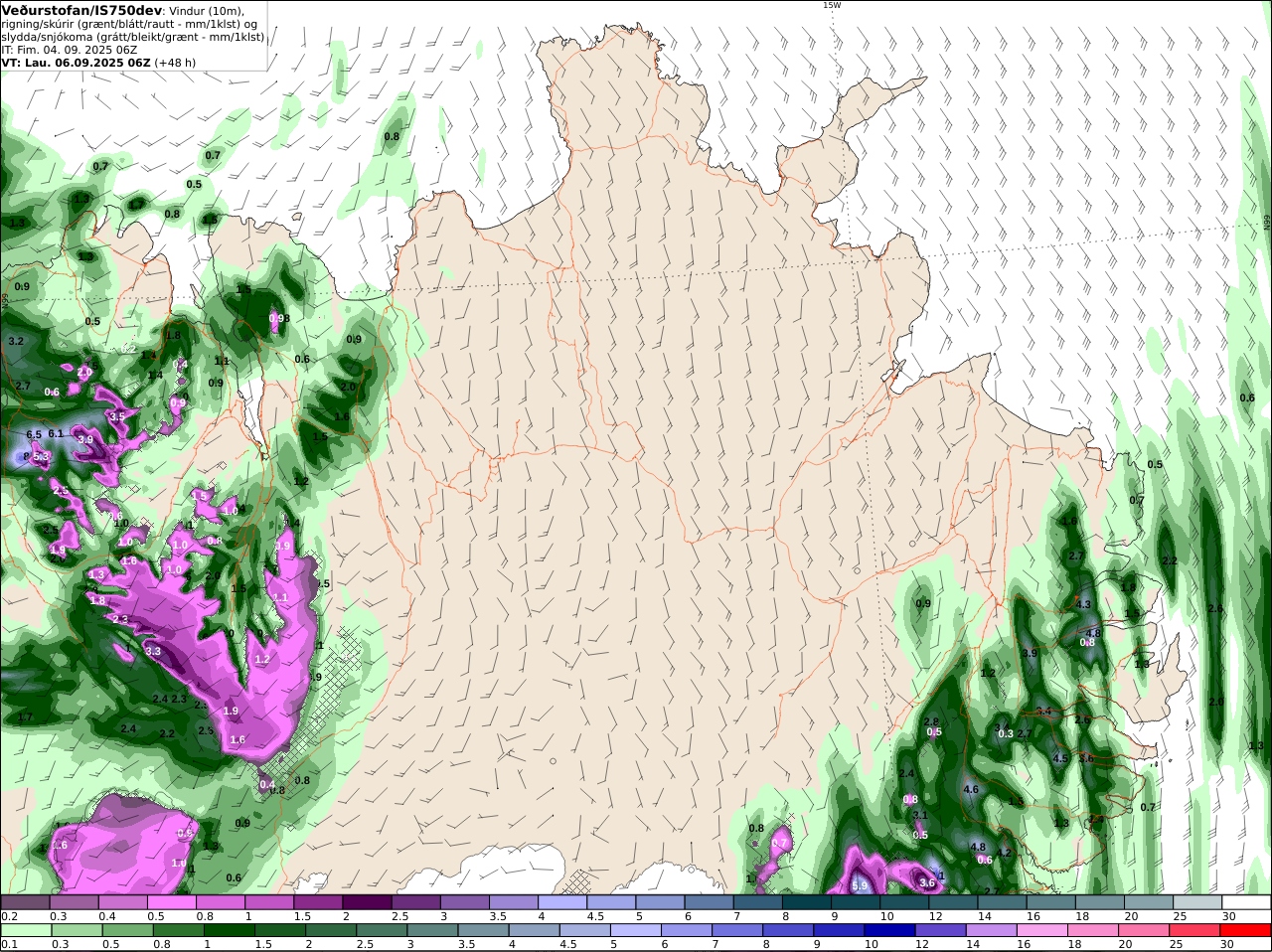Click the 3.4 precipitation value
The width and height of the screenshot is (1272, 952).
tap(1043, 711)
